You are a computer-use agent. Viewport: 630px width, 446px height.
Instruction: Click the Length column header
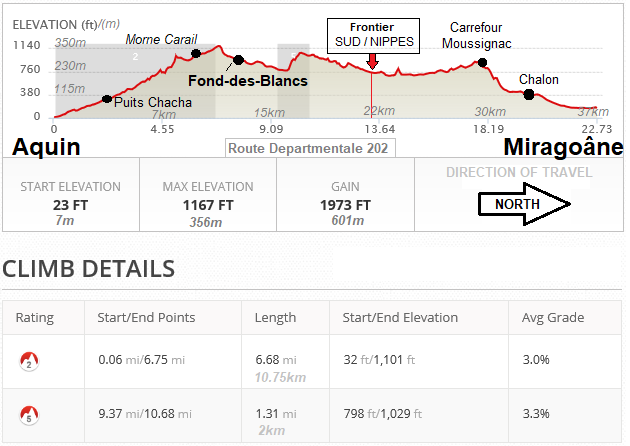coord(276,318)
